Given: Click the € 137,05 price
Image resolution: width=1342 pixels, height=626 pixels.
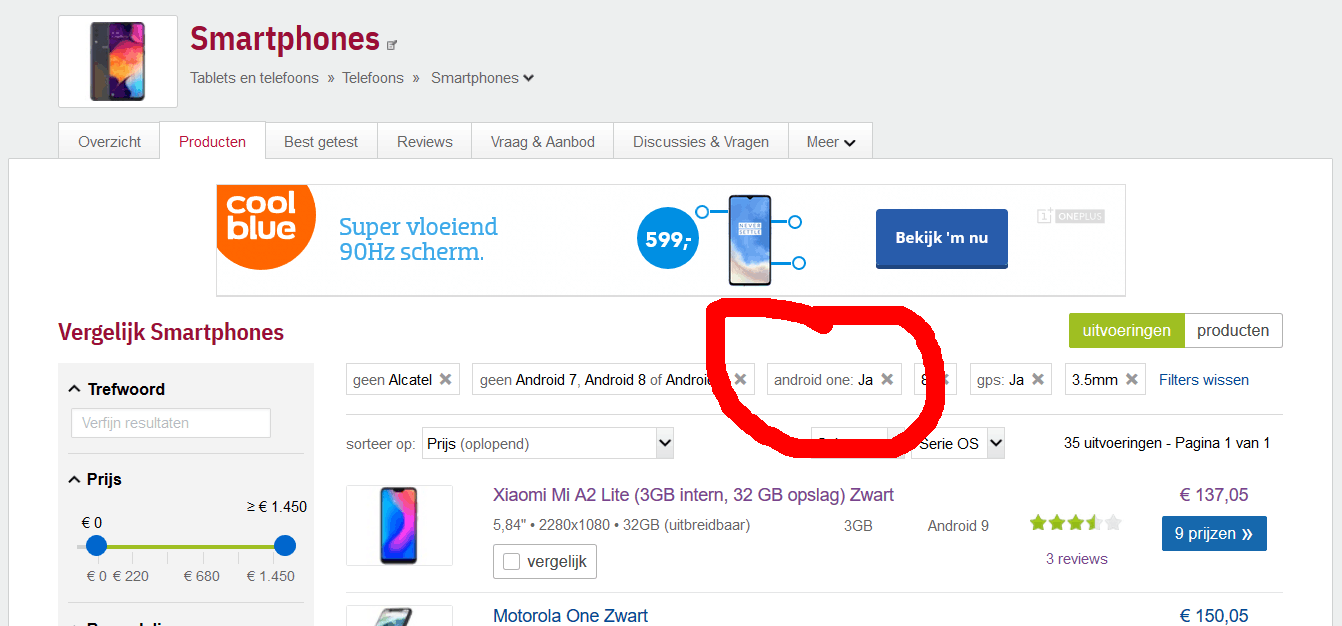Looking at the screenshot, I should coord(1214,495).
